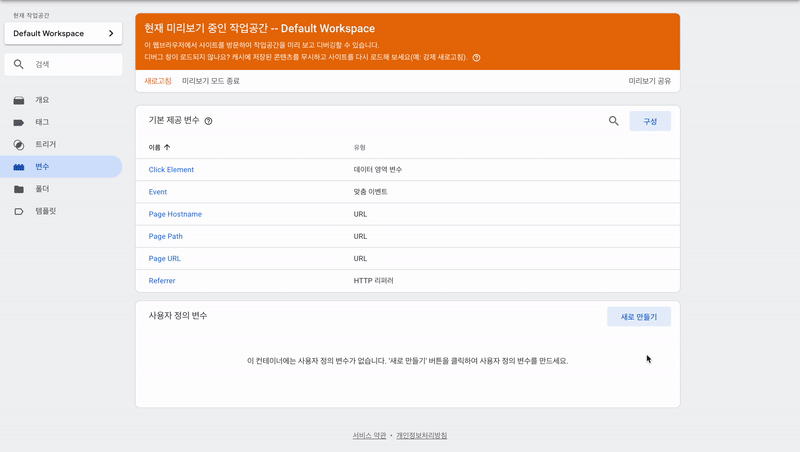The width and height of the screenshot is (800, 452).
Task: Click the 새로고침 refresh tab
Action: 158,81
